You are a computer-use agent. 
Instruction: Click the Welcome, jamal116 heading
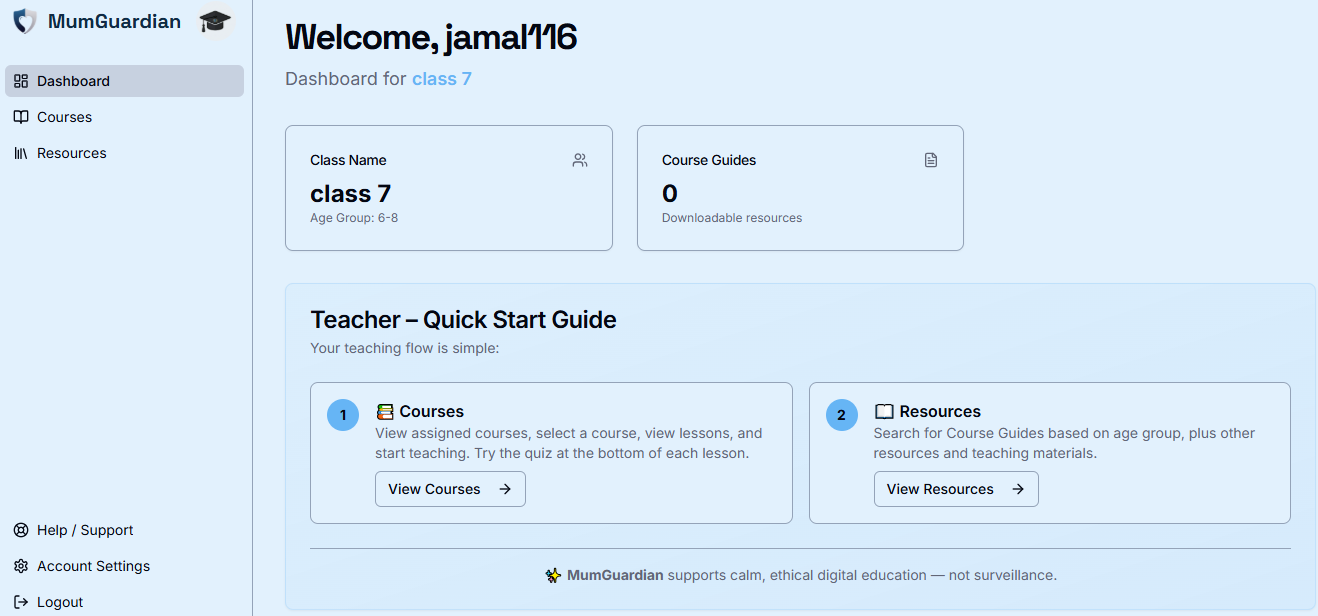click(x=431, y=37)
